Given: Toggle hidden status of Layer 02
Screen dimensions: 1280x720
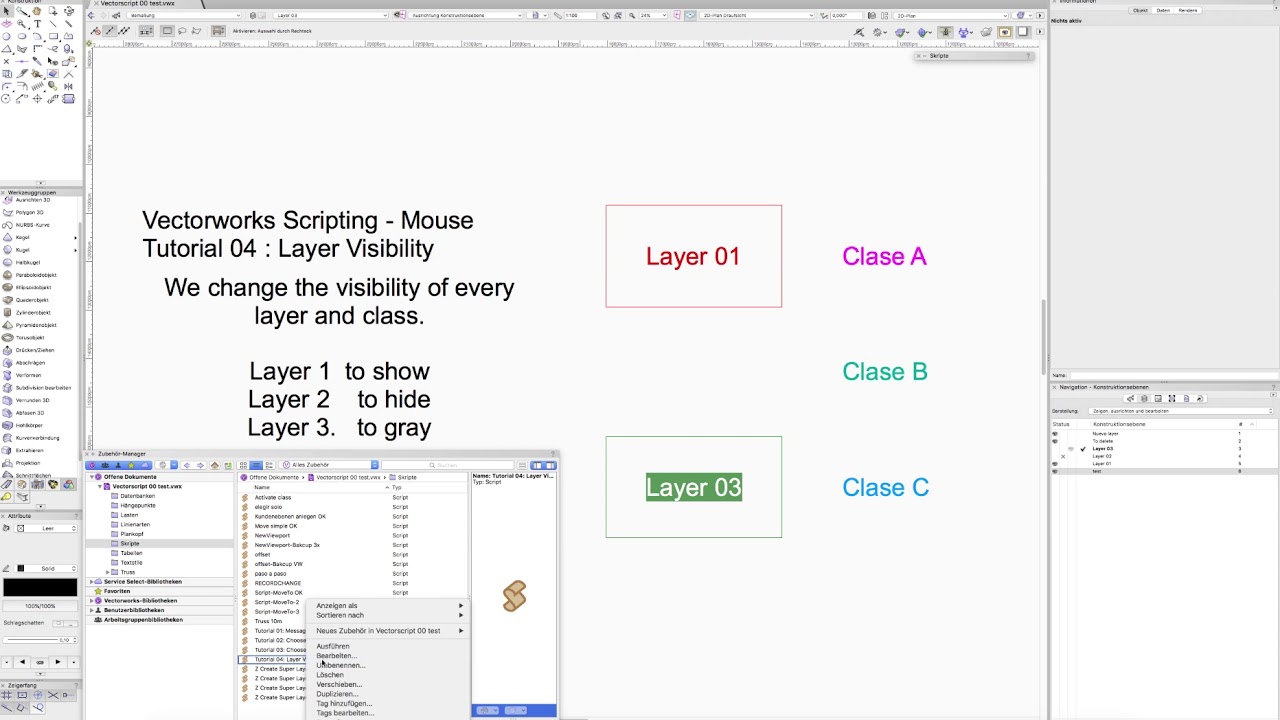Looking at the screenshot, I should 1062,456.
